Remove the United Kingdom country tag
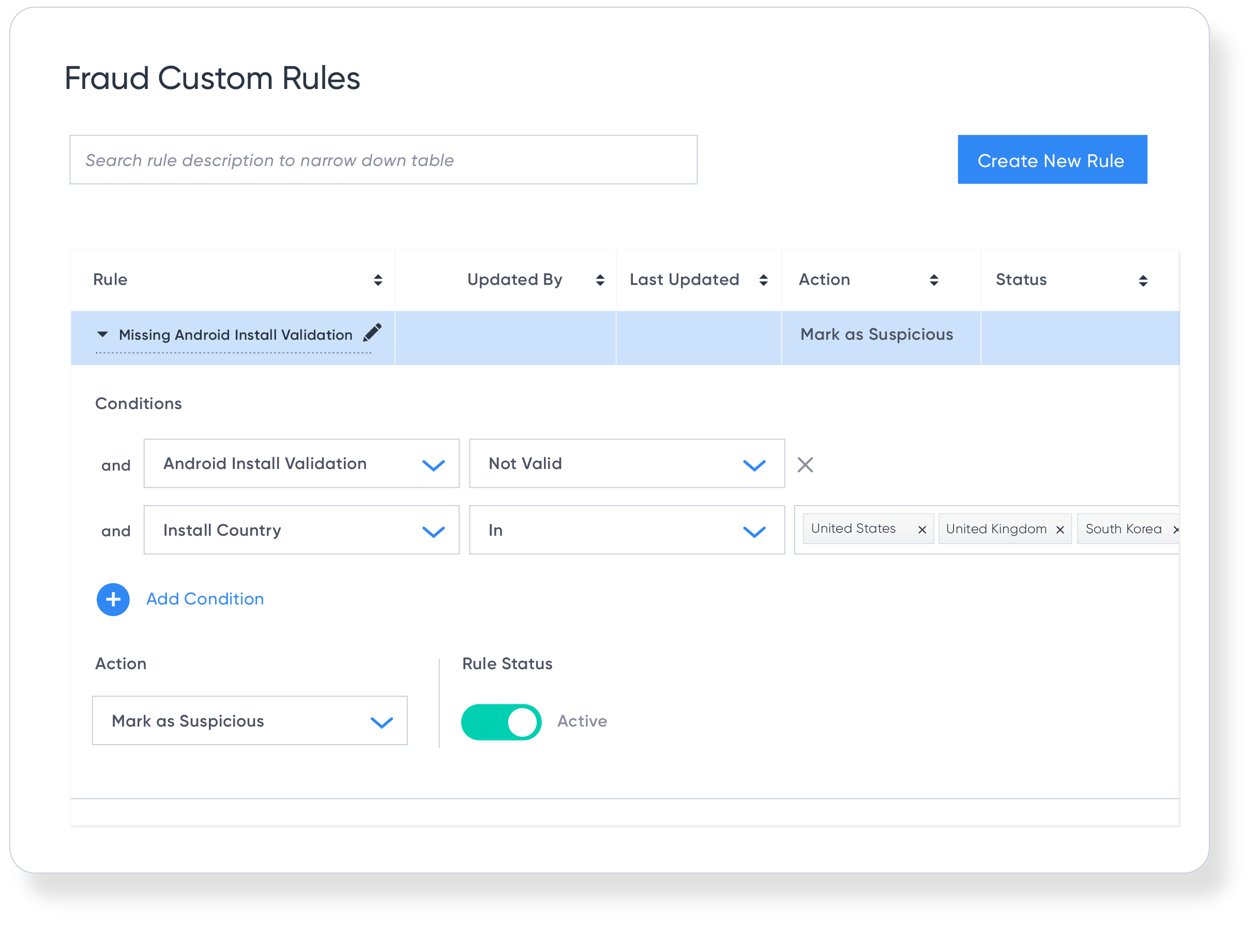Viewport: 1257px width, 952px height. (x=1060, y=530)
